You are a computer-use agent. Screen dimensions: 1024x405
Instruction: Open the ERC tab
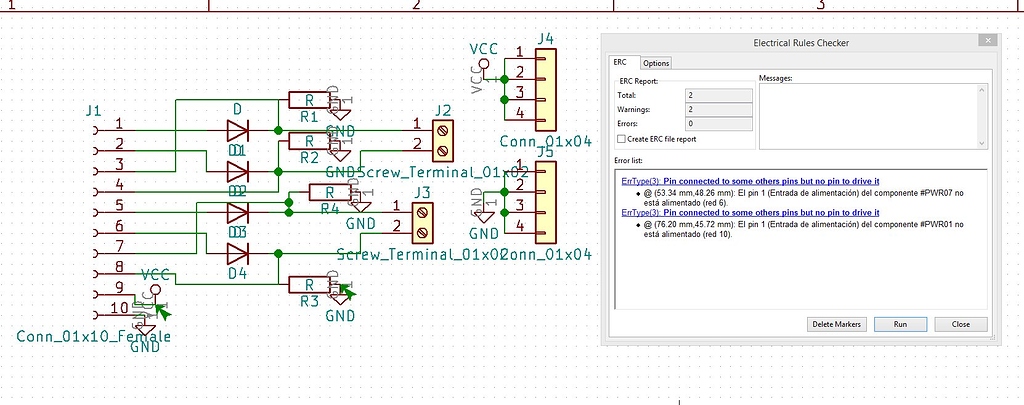[621, 63]
